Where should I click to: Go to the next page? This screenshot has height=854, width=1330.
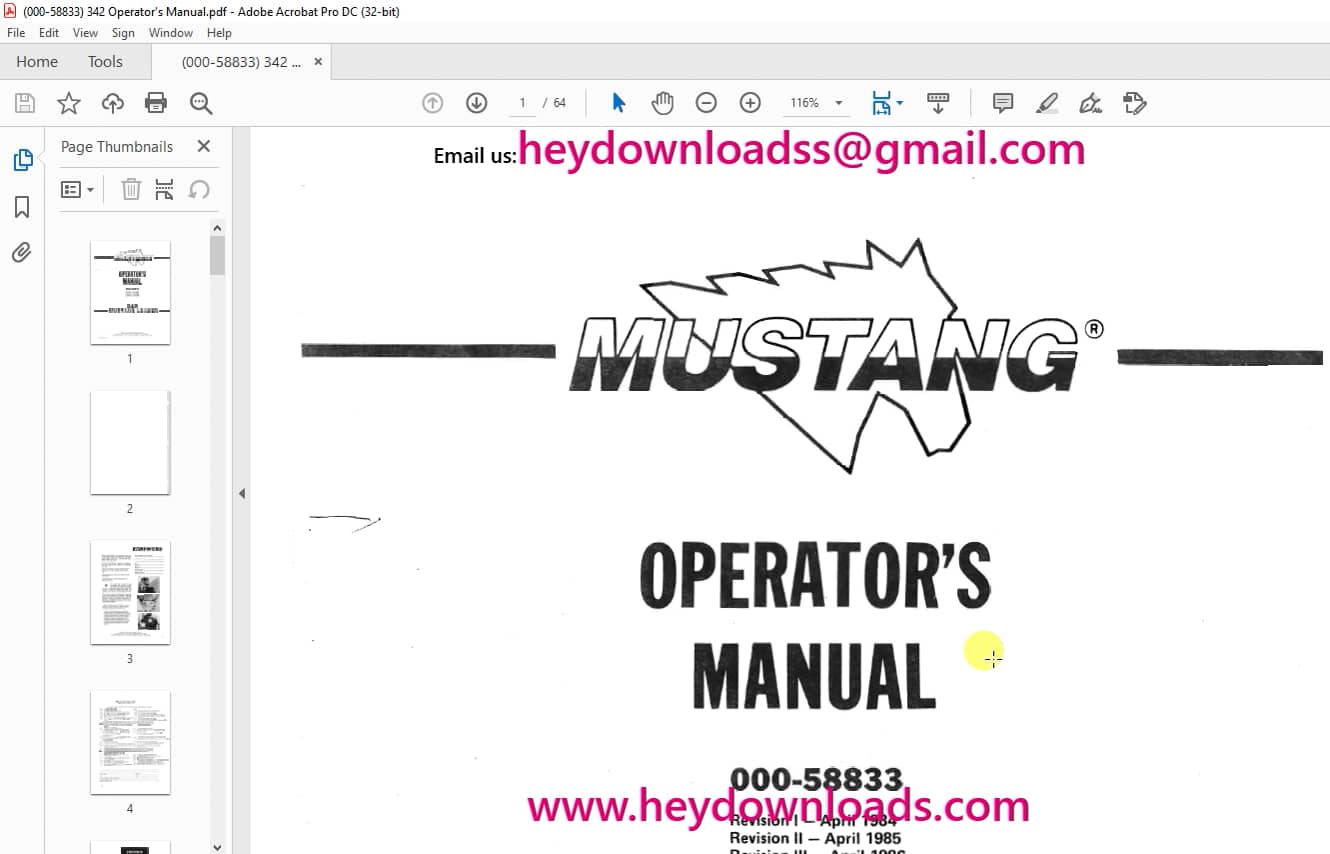pos(476,103)
